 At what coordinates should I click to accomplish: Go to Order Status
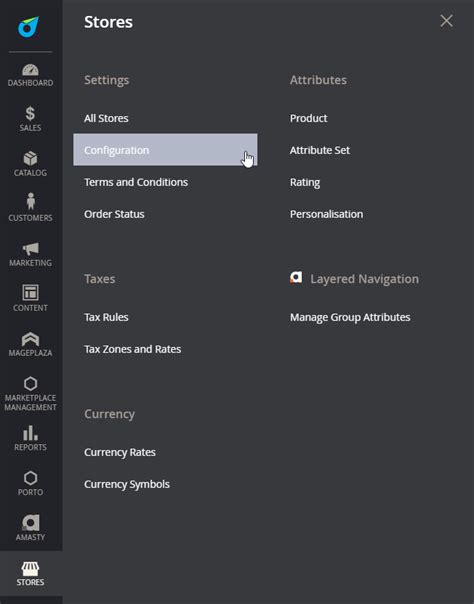point(114,214)
